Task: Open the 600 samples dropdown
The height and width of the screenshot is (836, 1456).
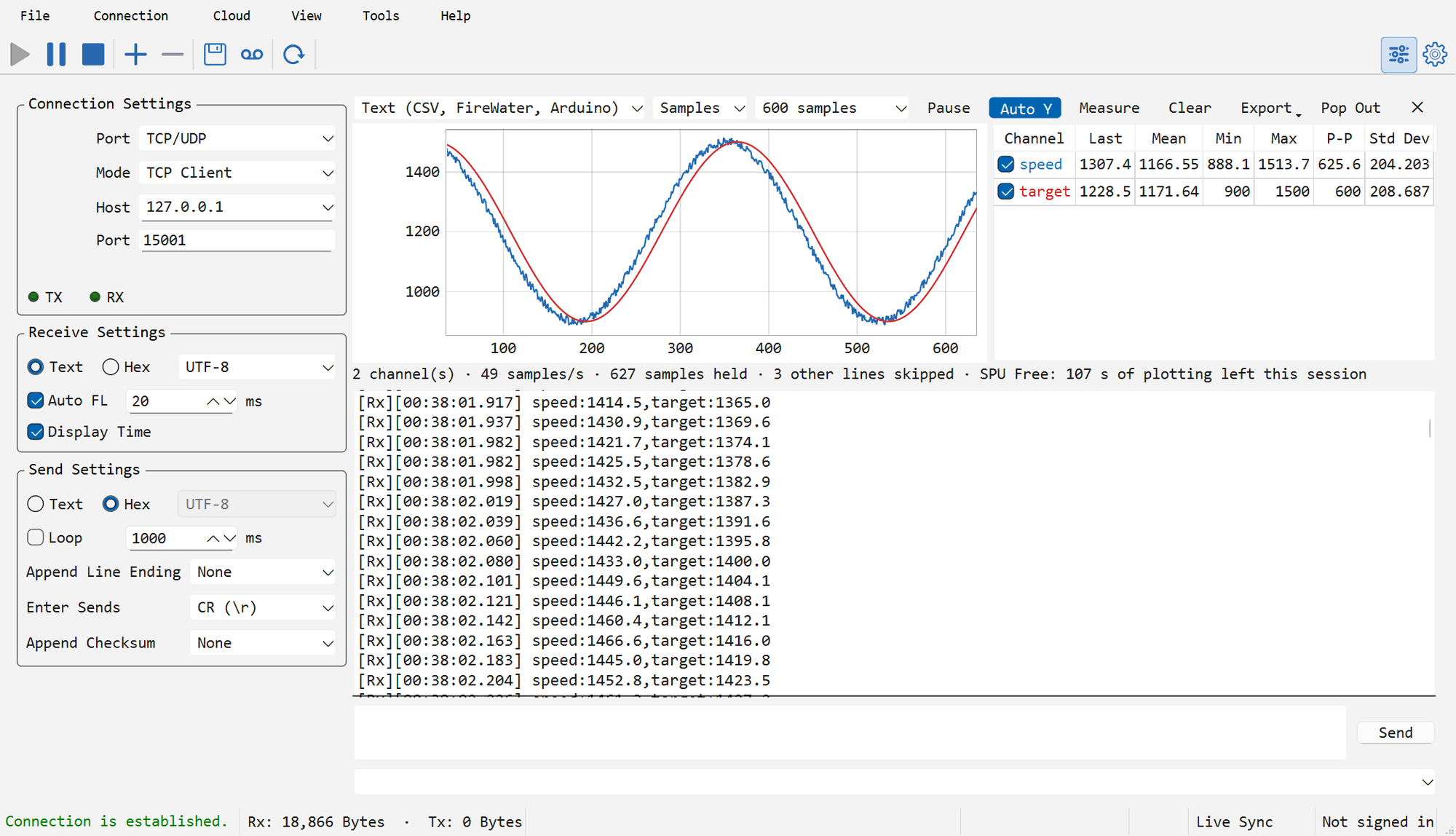Action: (832, 108)
